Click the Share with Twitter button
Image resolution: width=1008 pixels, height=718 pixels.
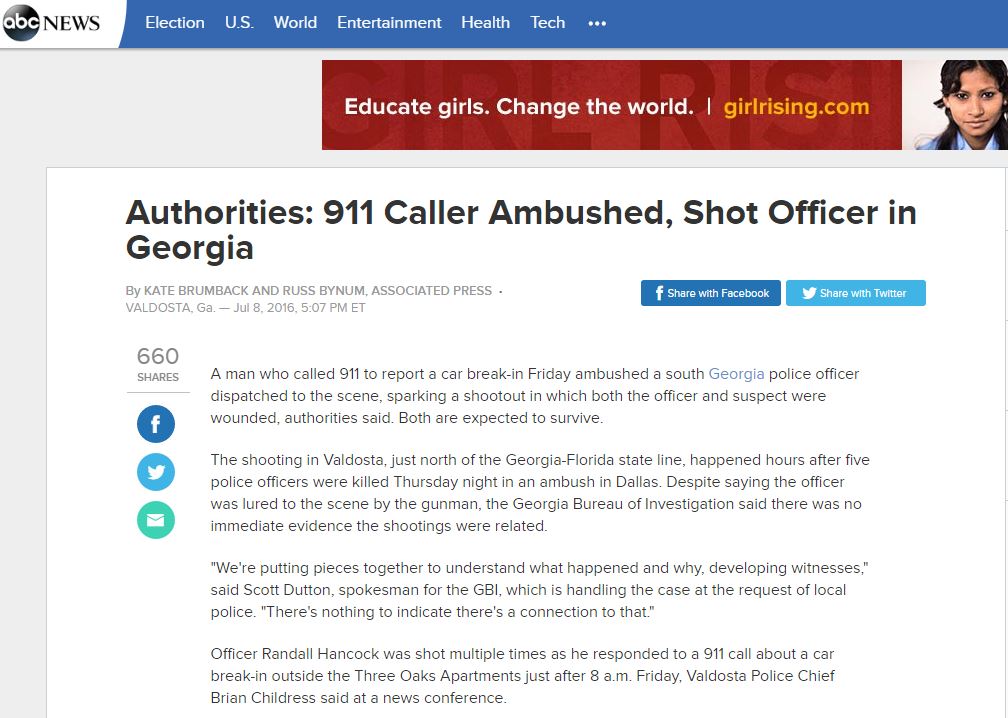coord(856,293)
